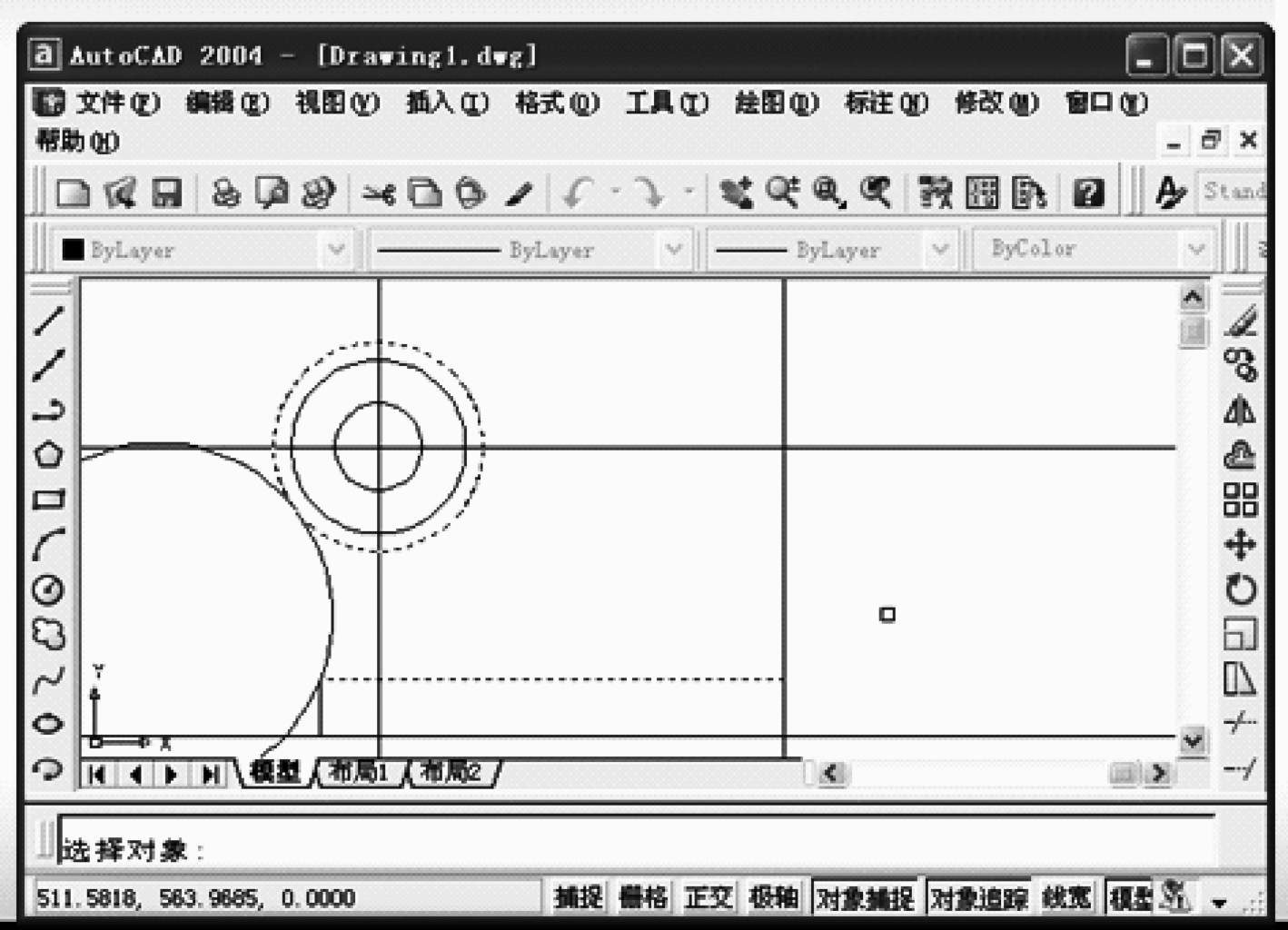This screenshot has height=930, width=1288.
Task: Click the Zoom Previous icon
Action: point(876,193)
